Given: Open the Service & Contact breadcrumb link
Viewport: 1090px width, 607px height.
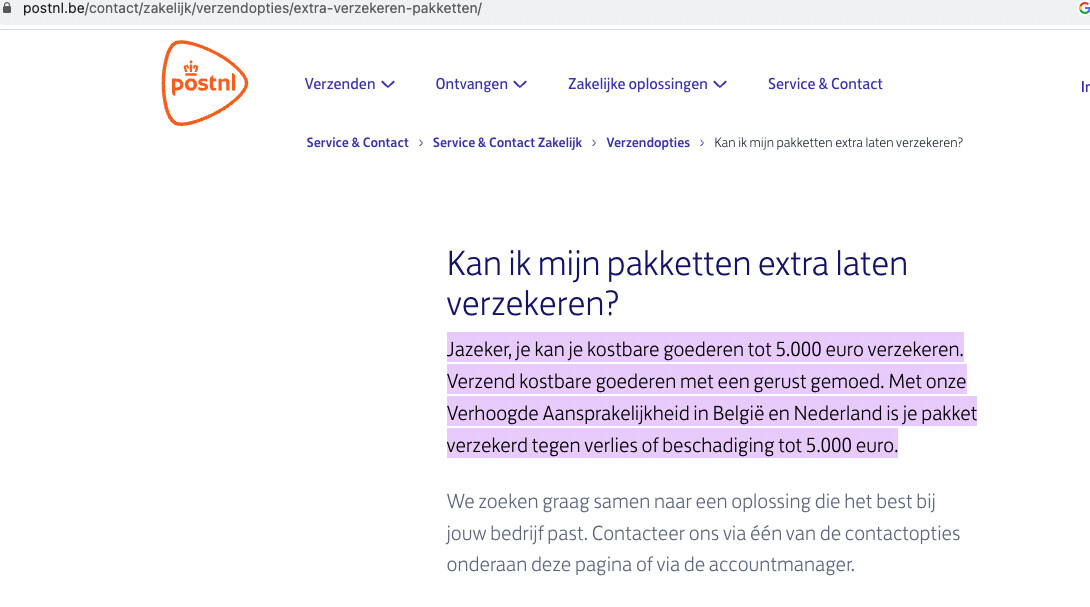Looking at the screenshot, I should (357, 143).
